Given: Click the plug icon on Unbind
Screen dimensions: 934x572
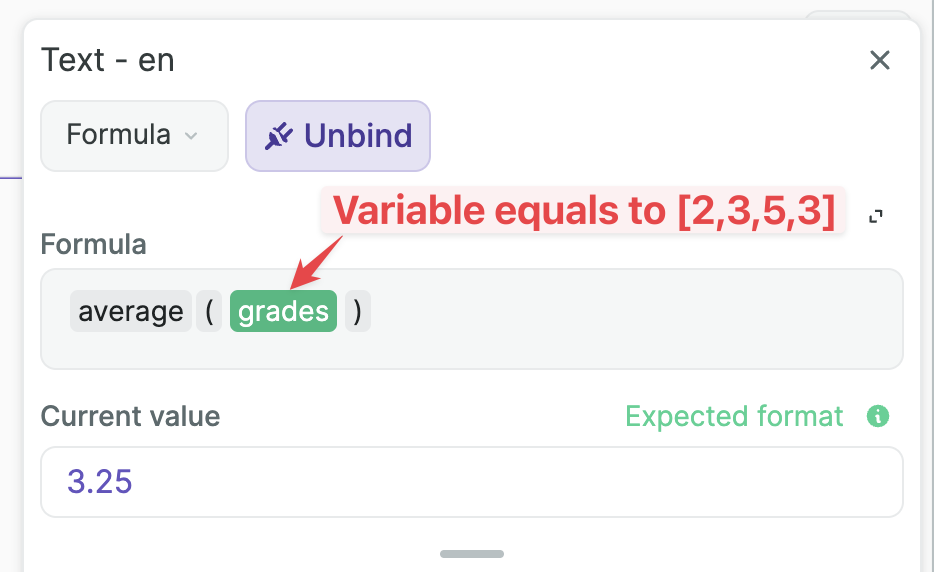Looking at the screenshot, I should tap(279, 135).
